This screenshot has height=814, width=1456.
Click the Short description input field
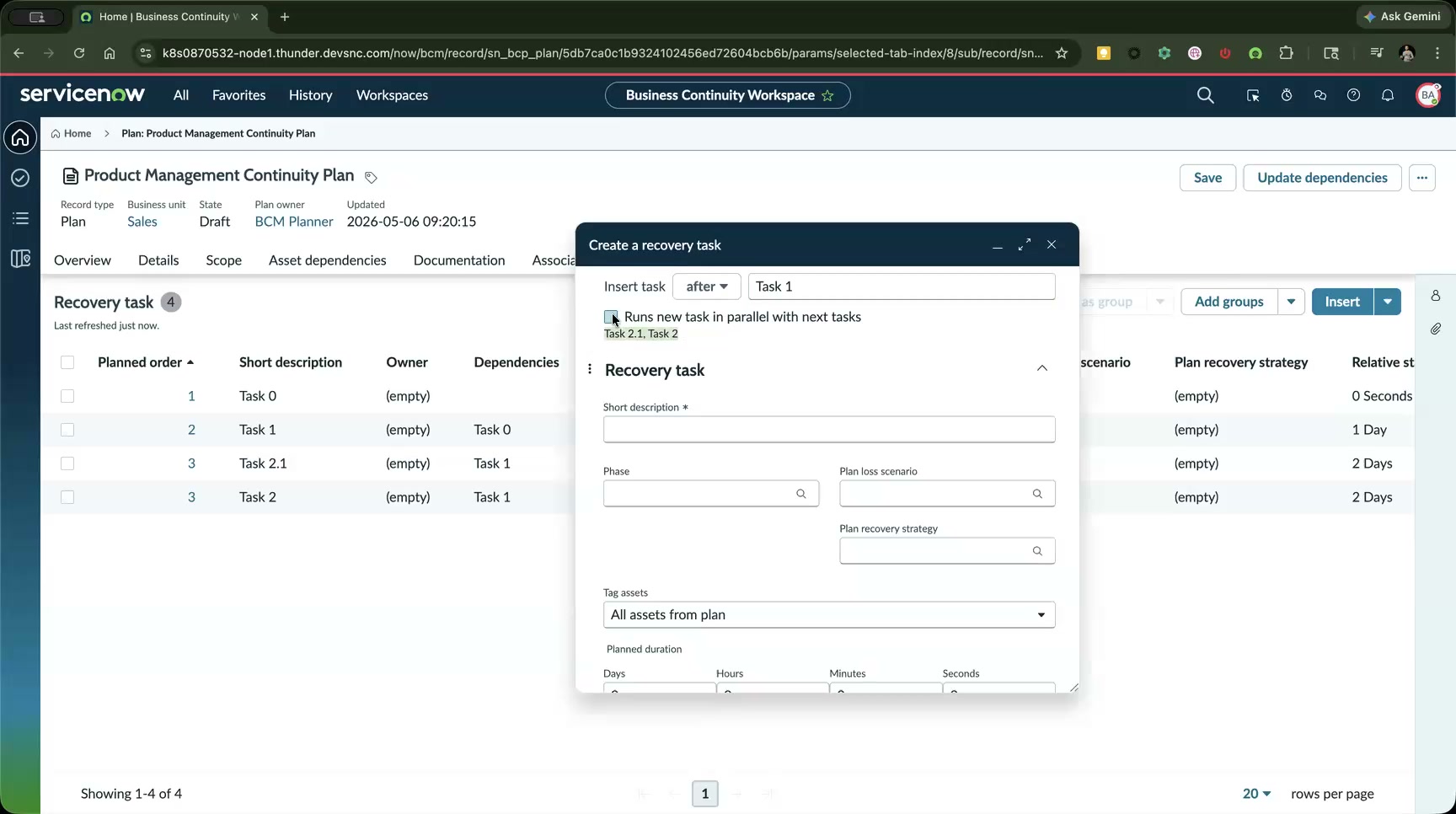coord(829,430)
